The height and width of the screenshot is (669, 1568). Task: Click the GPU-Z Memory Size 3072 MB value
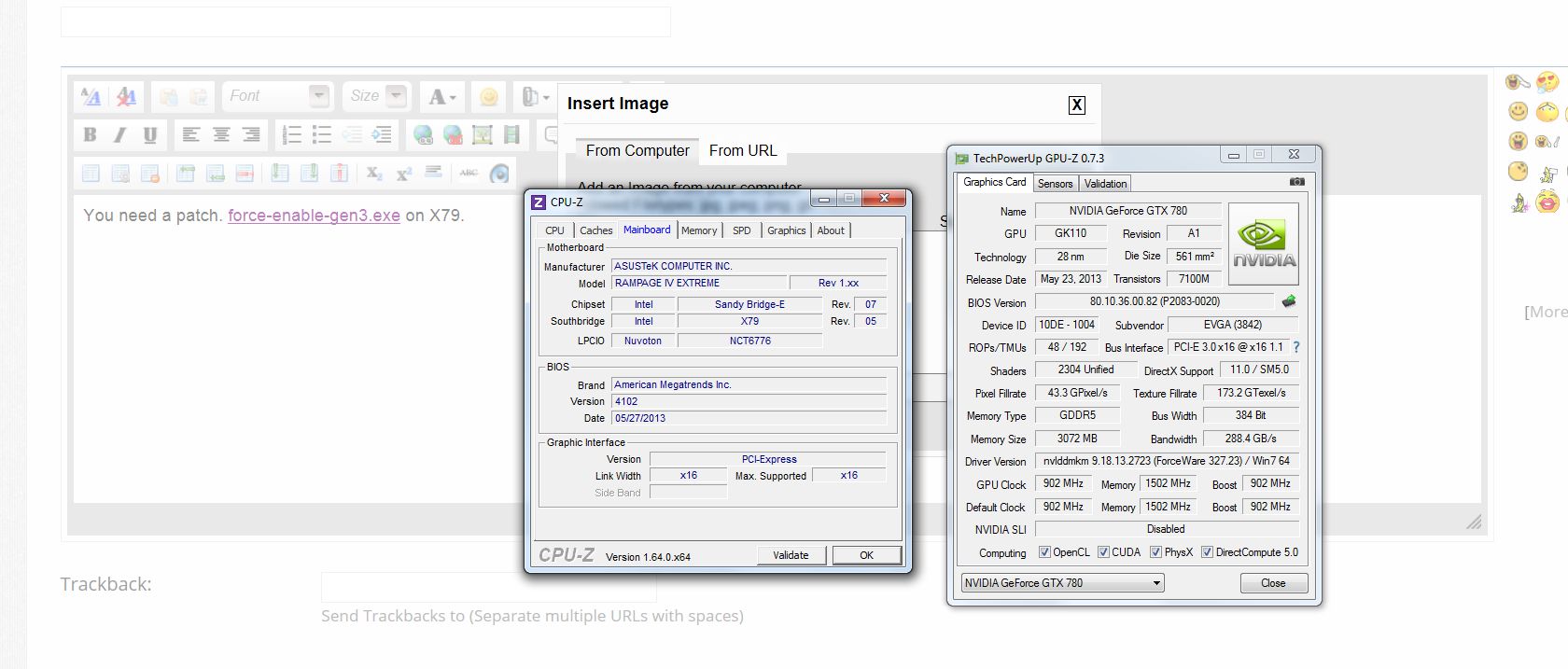(x=1077, y=439)
